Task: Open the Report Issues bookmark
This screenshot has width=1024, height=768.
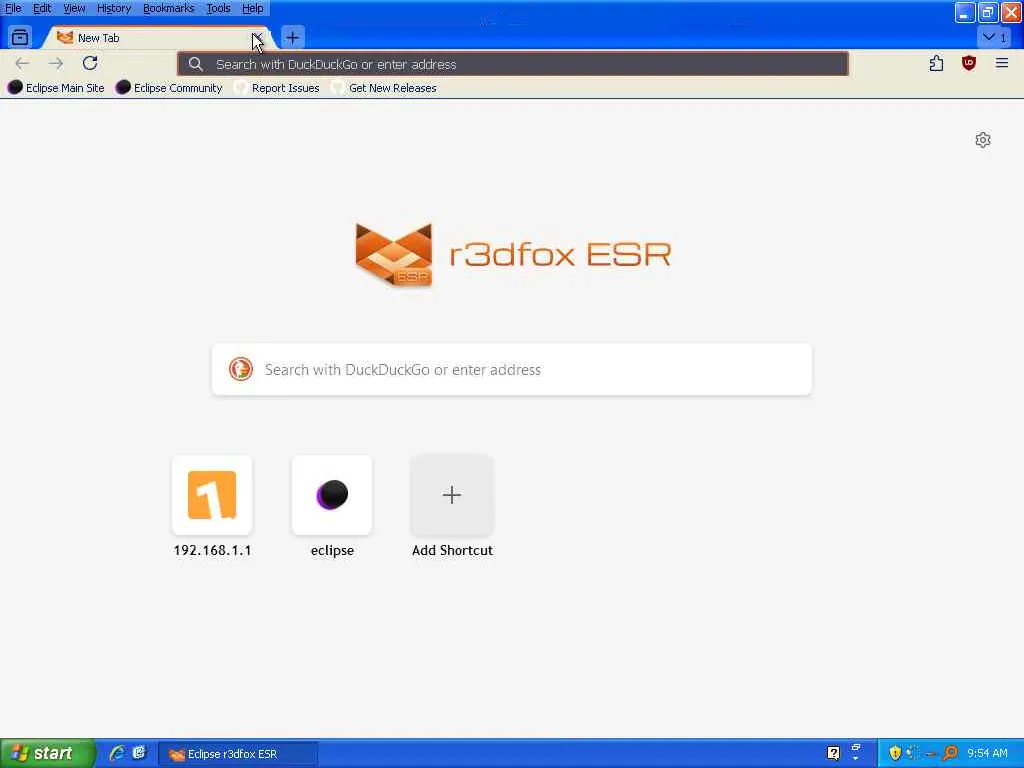Action: pos(277,88)
